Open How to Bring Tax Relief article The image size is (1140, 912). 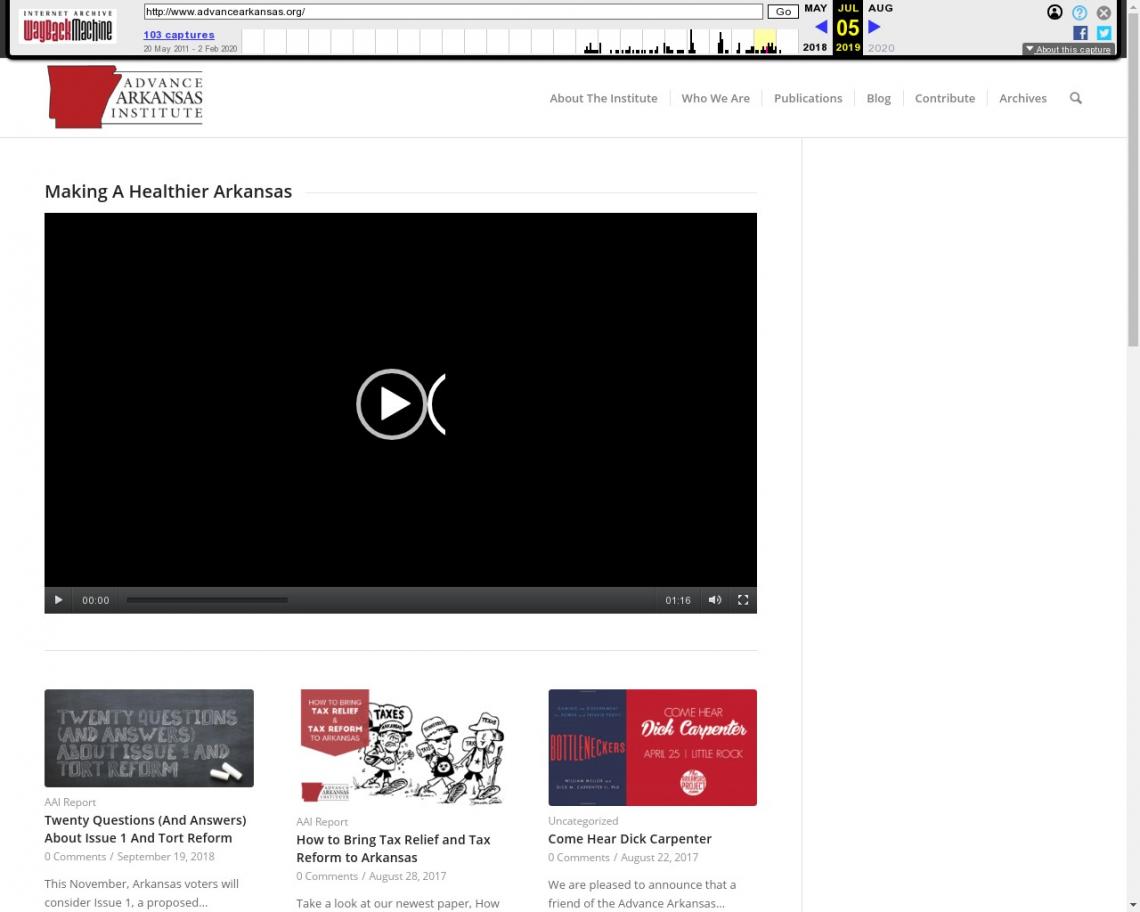click(x=393, y=849)
